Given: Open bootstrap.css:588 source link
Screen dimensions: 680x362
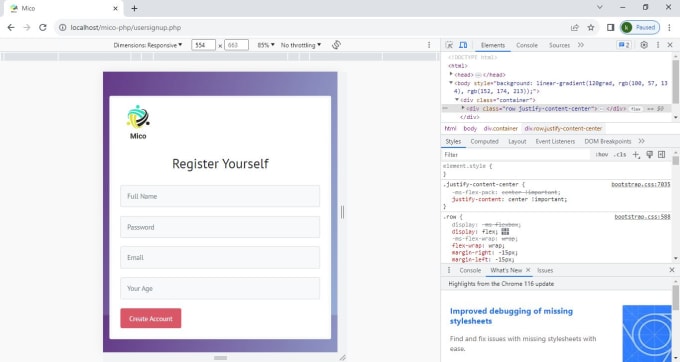Looking at the screenshot, I should pyautogui.click(x=642, y=217).
